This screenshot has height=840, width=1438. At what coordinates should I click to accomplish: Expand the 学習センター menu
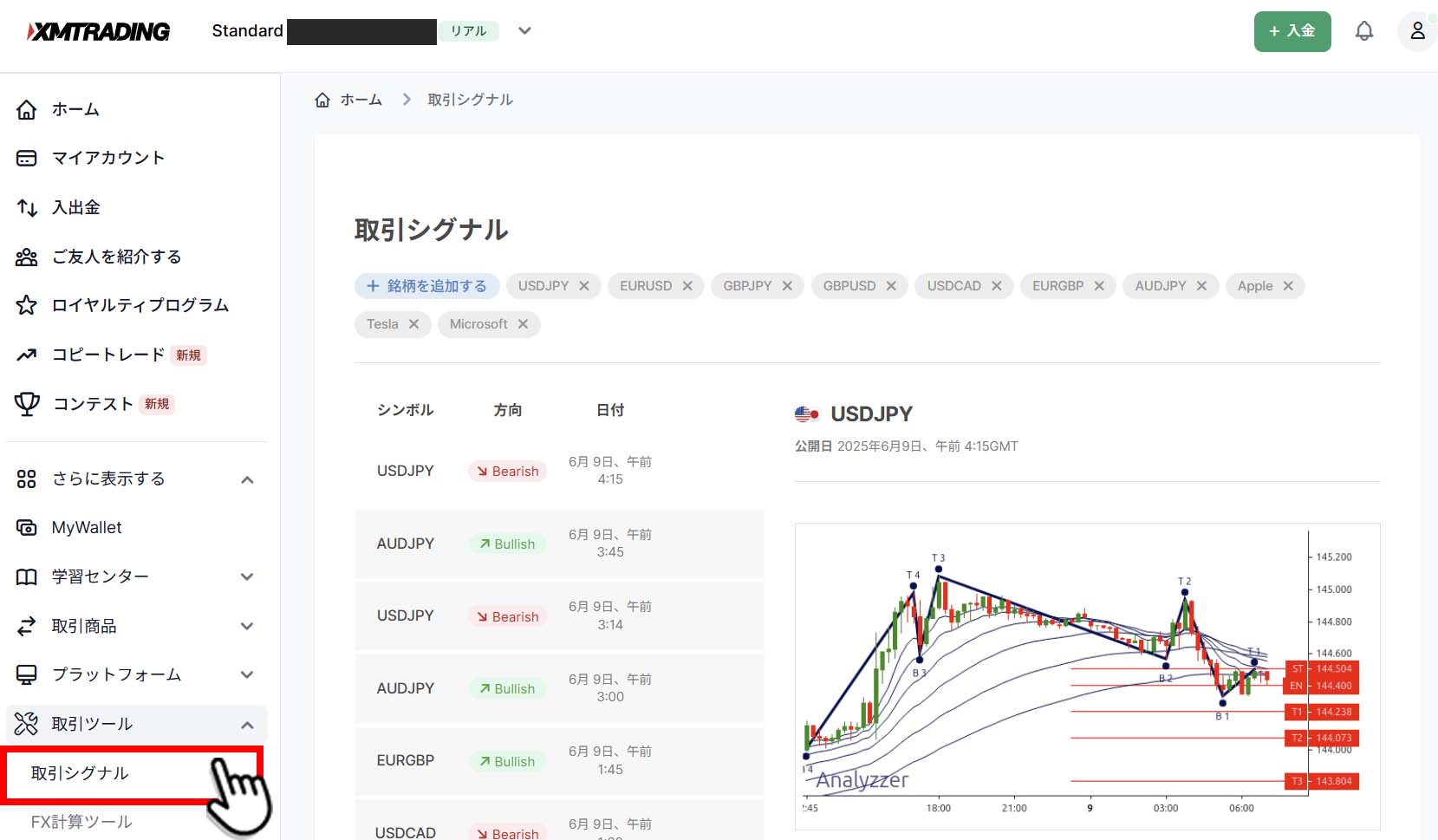247,577
